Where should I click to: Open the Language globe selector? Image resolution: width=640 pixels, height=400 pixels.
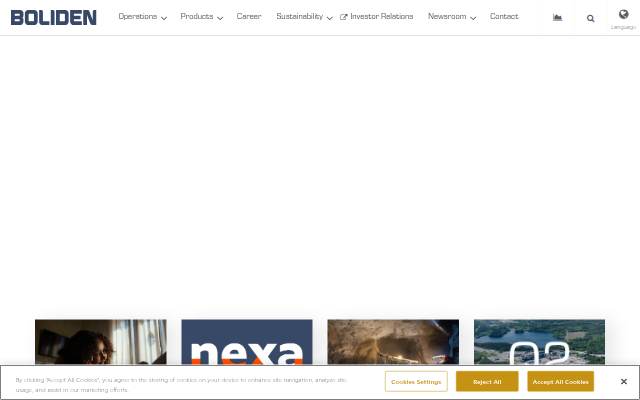(x=623, y=19)
